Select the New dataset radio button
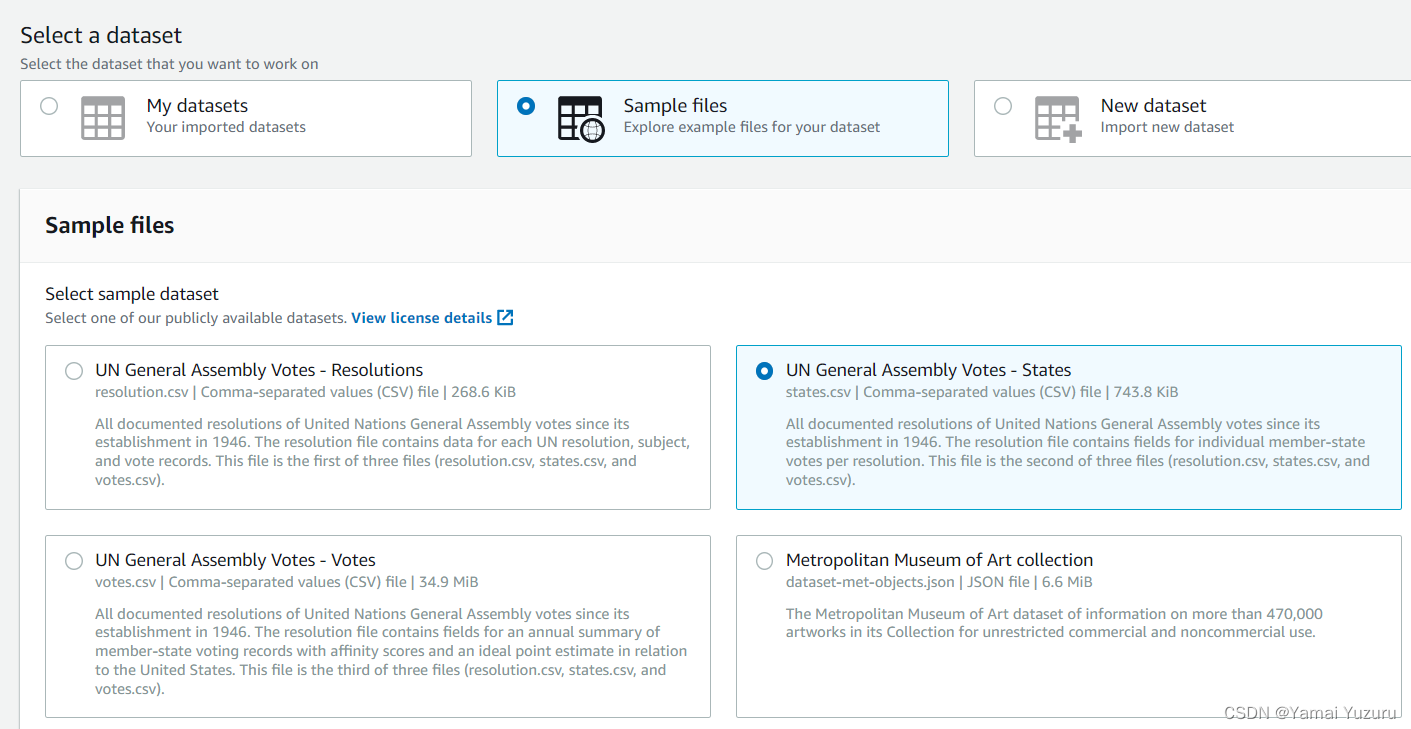1411x729 pixels. [1003, 106]
